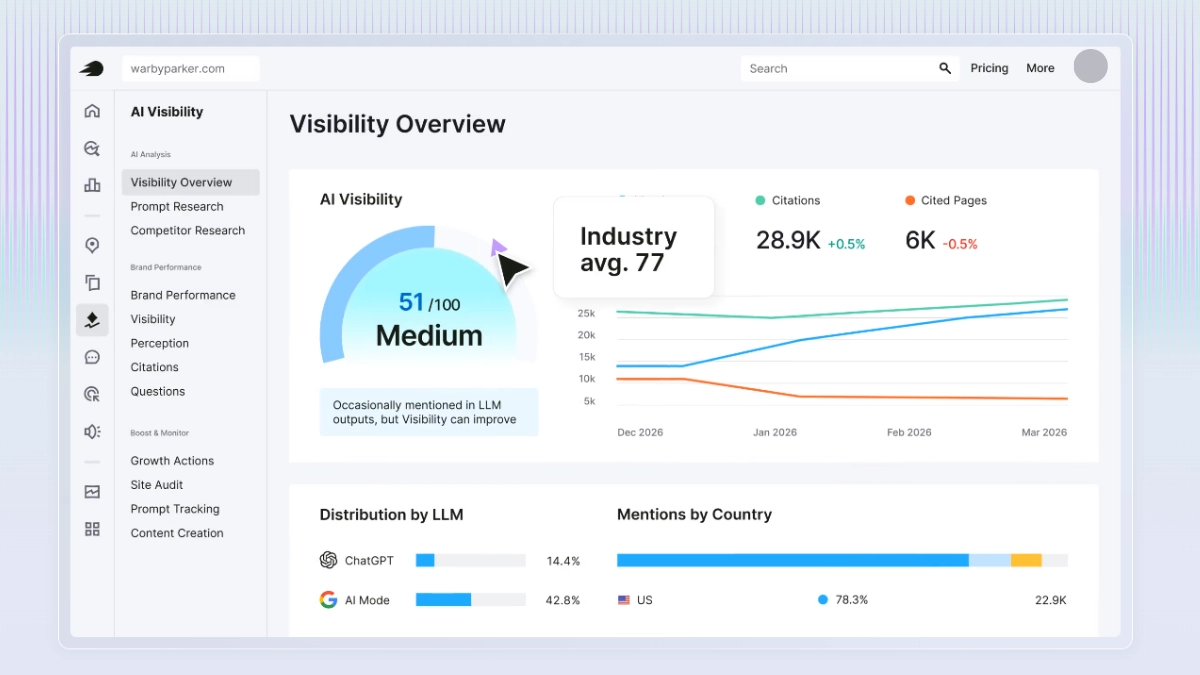1200x675 pixels.
Task: Click the Pricing link
Action: (x=989, y=68)
